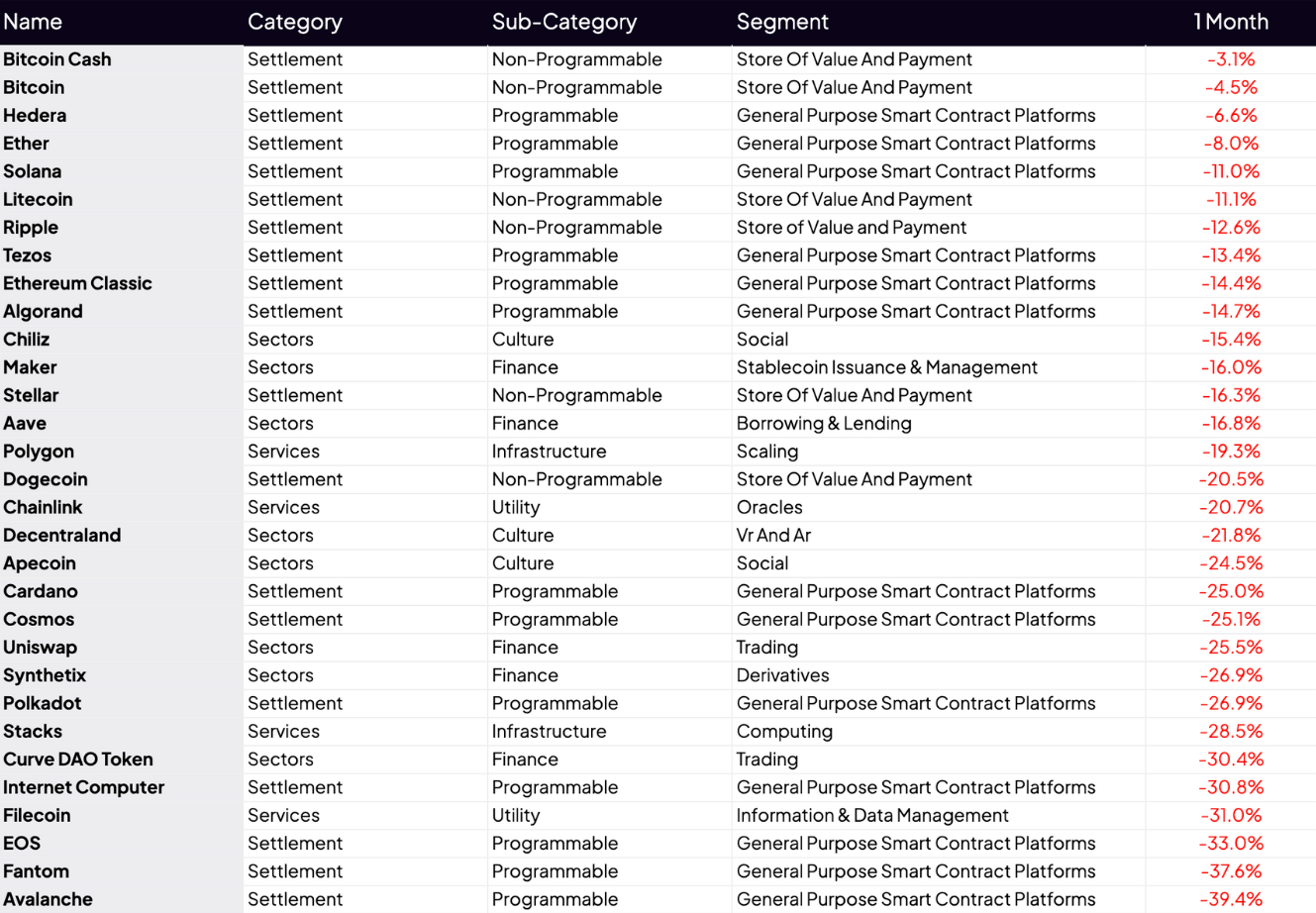Click the Ethereum Classic name cell

click(x=77, y=283)
